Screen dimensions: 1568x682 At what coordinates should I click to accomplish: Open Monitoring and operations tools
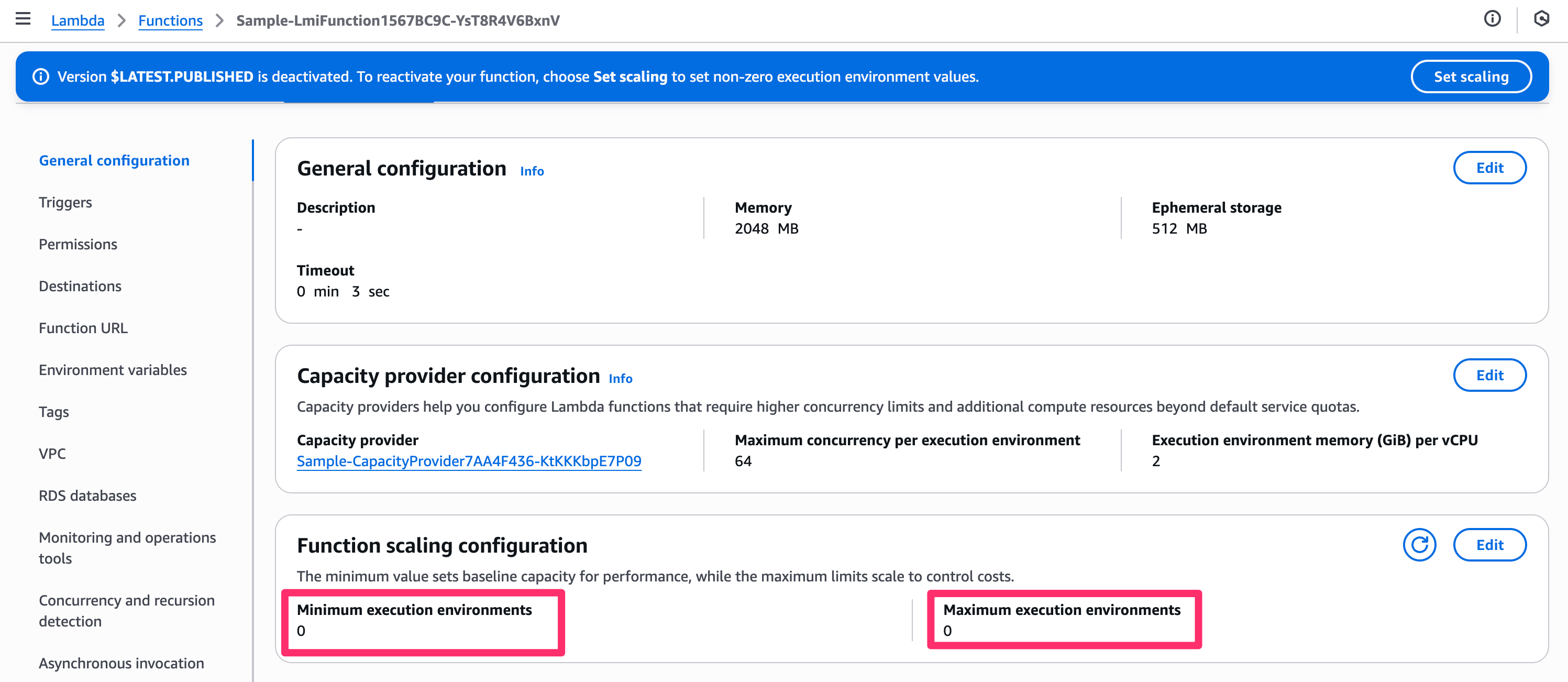[127, 547]
